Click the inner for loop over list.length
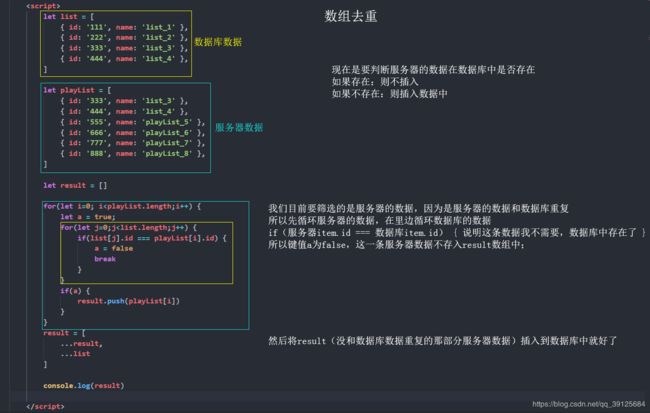This screenshot has height=413, width=650. pyautogui.click(x=129, y=227)
